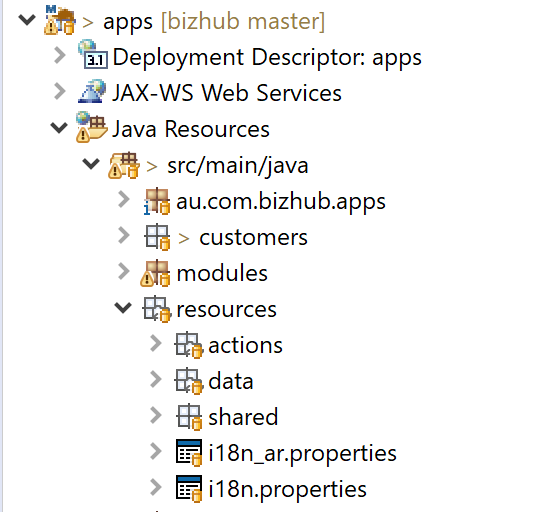Click the modules package warning icon
536x512 pixels.
click(155, 273)
